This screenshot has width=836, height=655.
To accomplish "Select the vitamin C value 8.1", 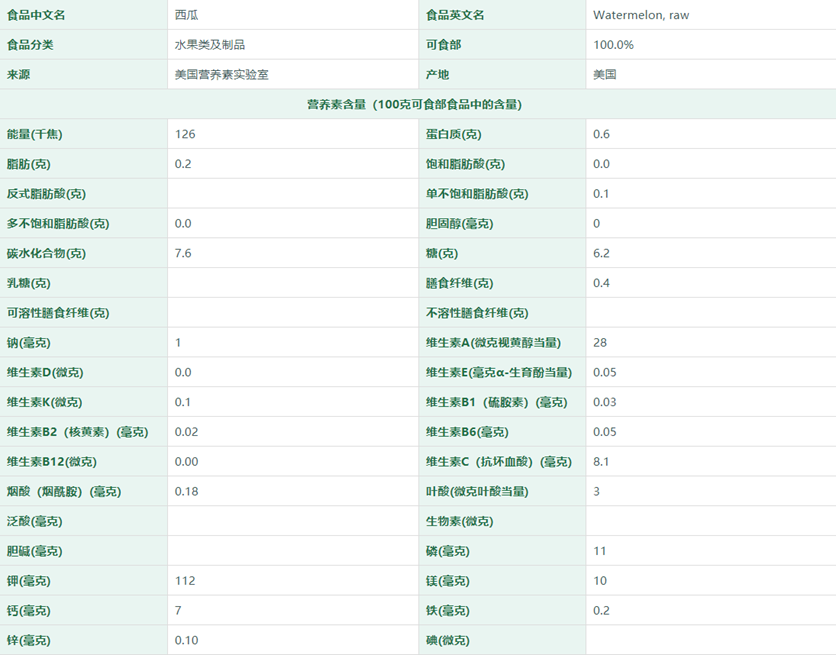I will coord(601,462).
